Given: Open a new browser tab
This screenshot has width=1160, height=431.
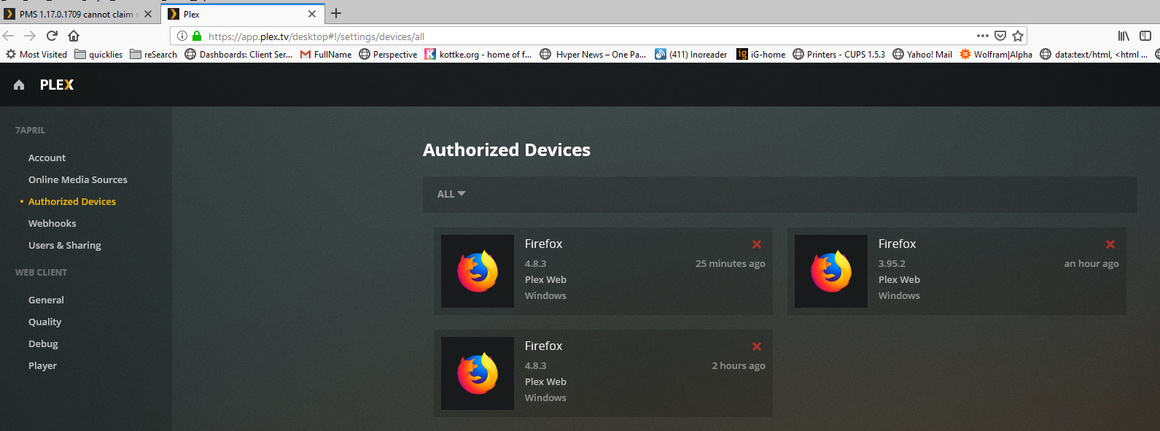Looking at the screenshot, I should 336,13.
